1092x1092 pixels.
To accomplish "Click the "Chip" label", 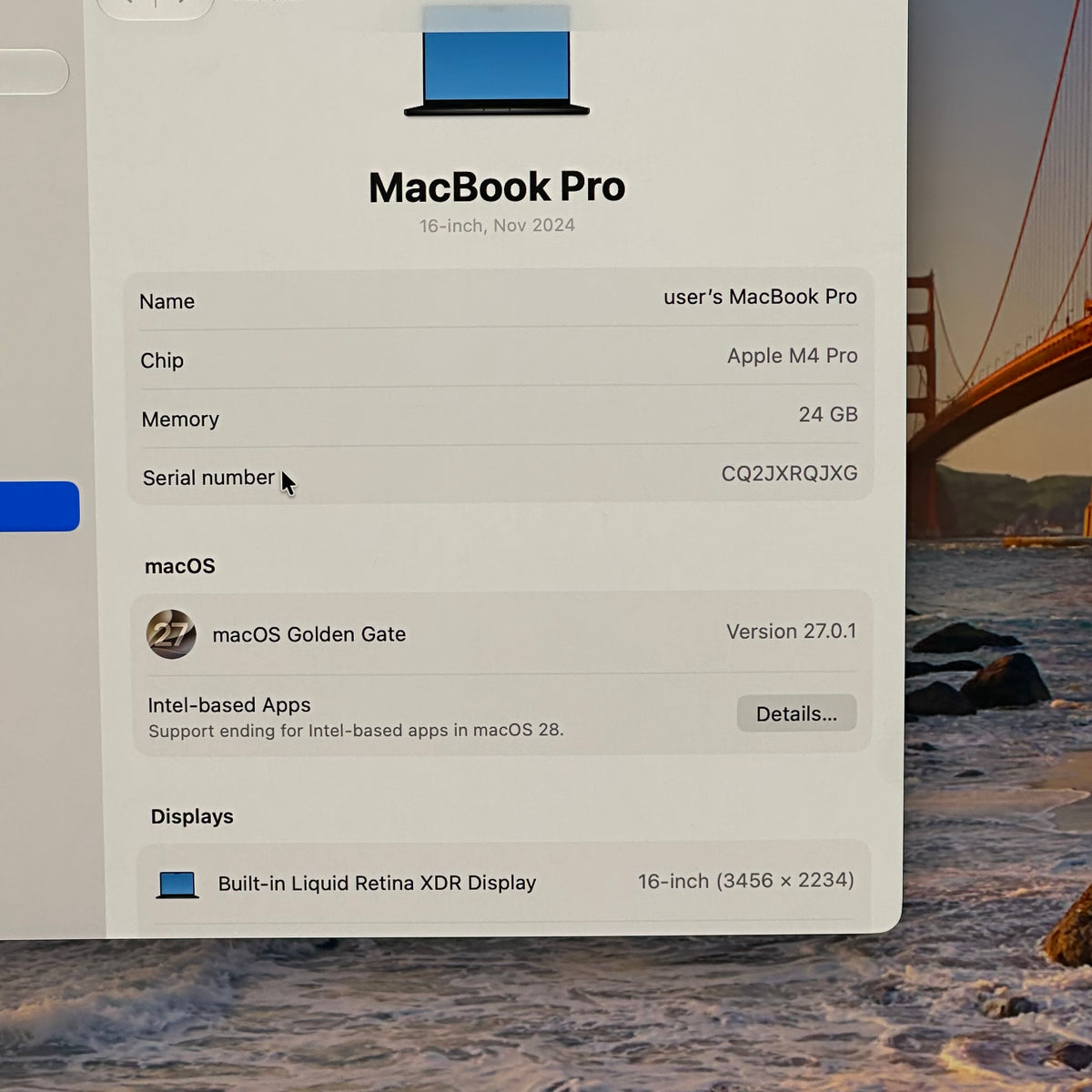I will point(162,360).
